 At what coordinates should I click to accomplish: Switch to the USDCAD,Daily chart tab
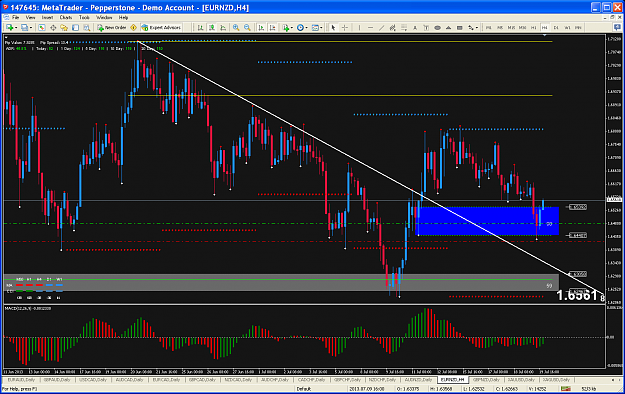click(93, 380)
